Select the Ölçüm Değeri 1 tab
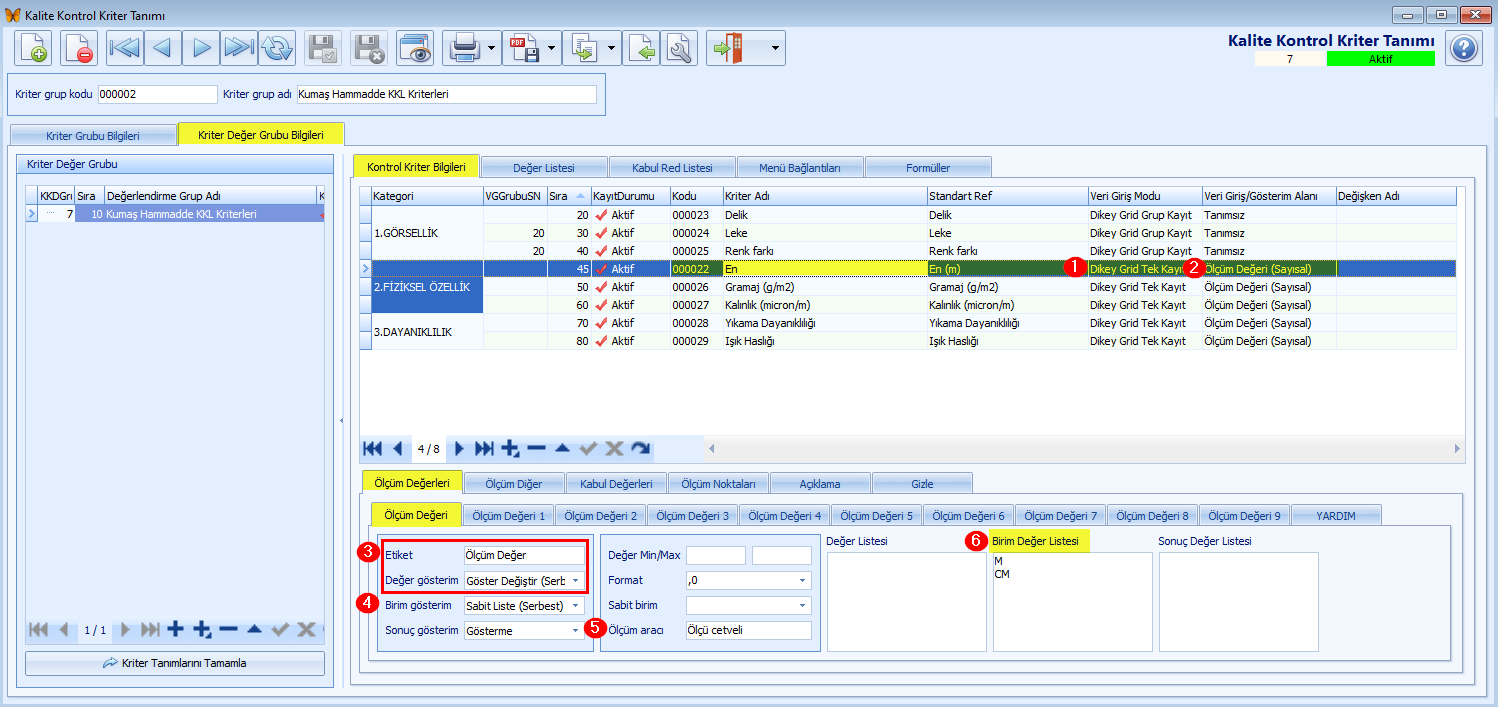 [508, 516]
